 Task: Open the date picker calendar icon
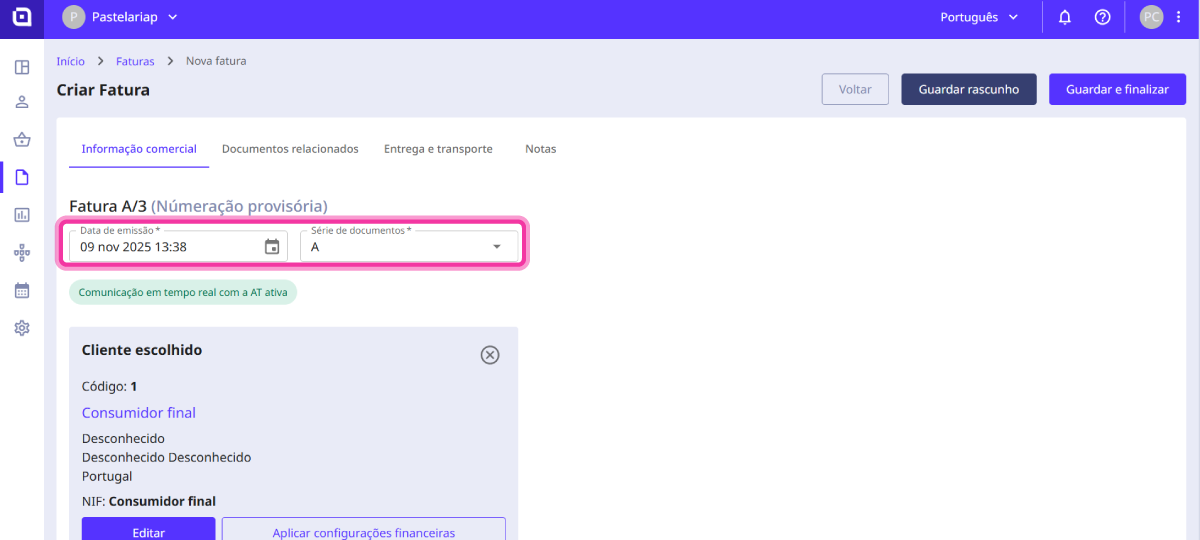pos(272,247)
